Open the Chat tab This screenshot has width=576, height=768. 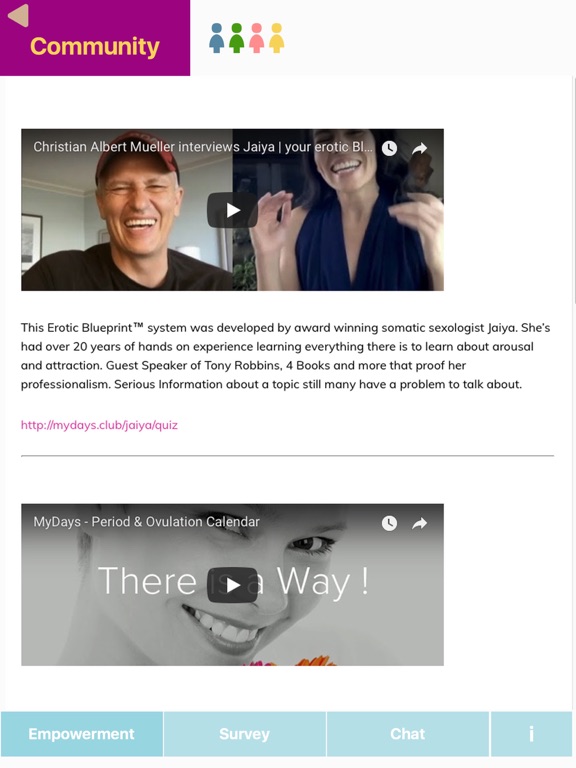[x=408, y=734]
